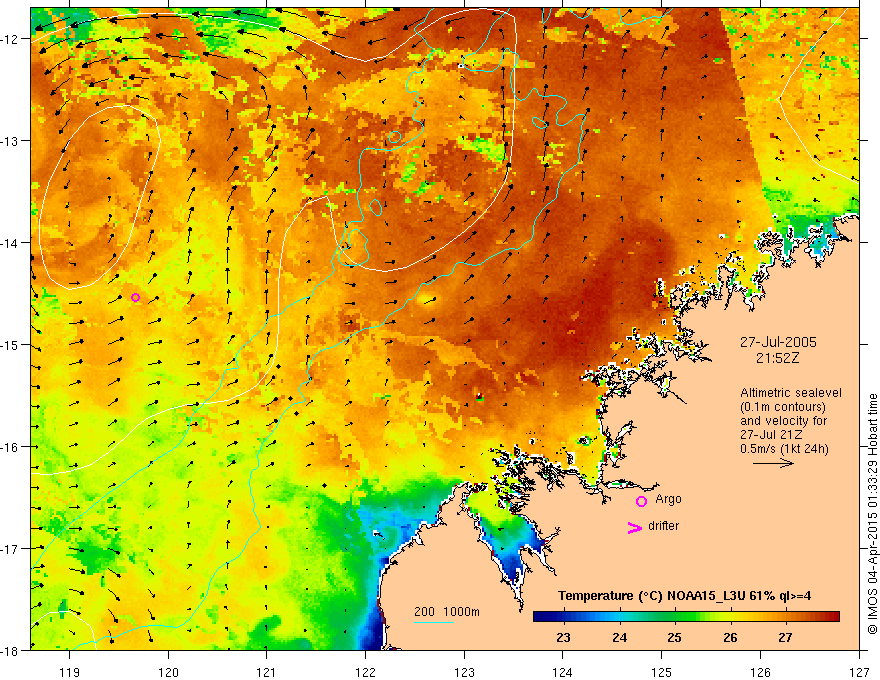Click the 'Temperature (°C) NOAA15_L3U 61% ql>=4' title

(x=684, y=596)
